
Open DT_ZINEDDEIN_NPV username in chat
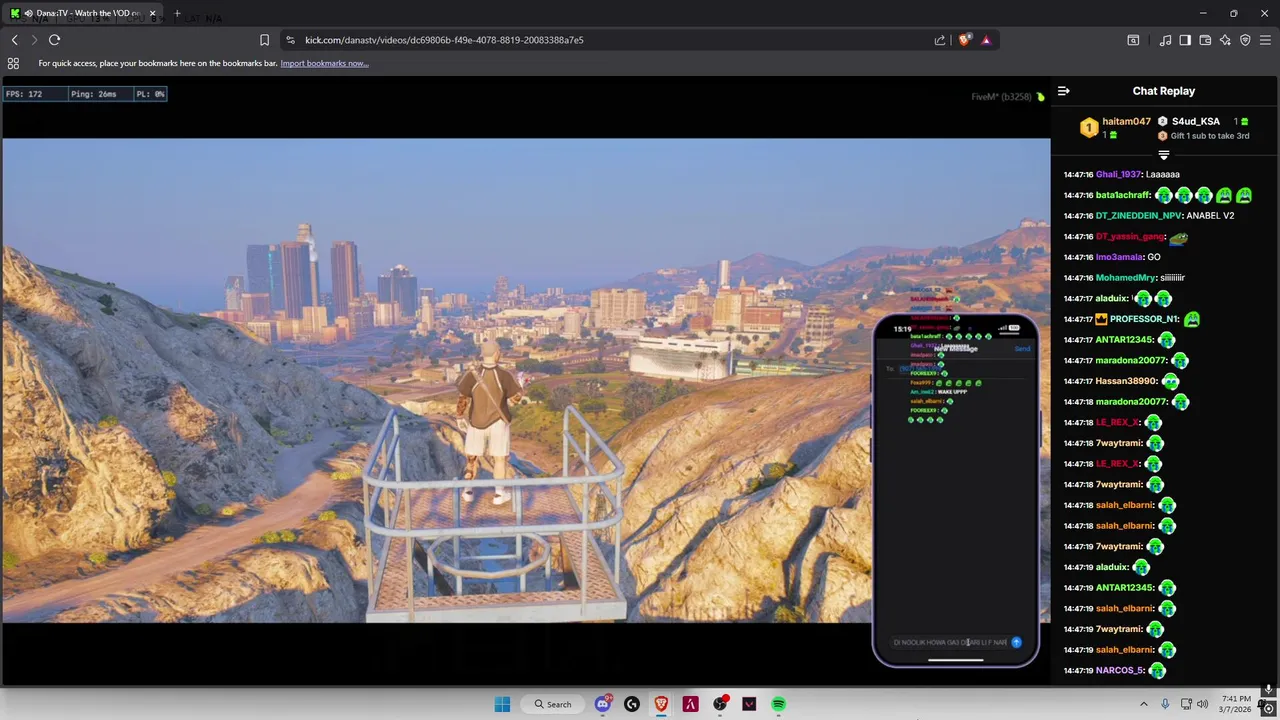(1139, 216)
